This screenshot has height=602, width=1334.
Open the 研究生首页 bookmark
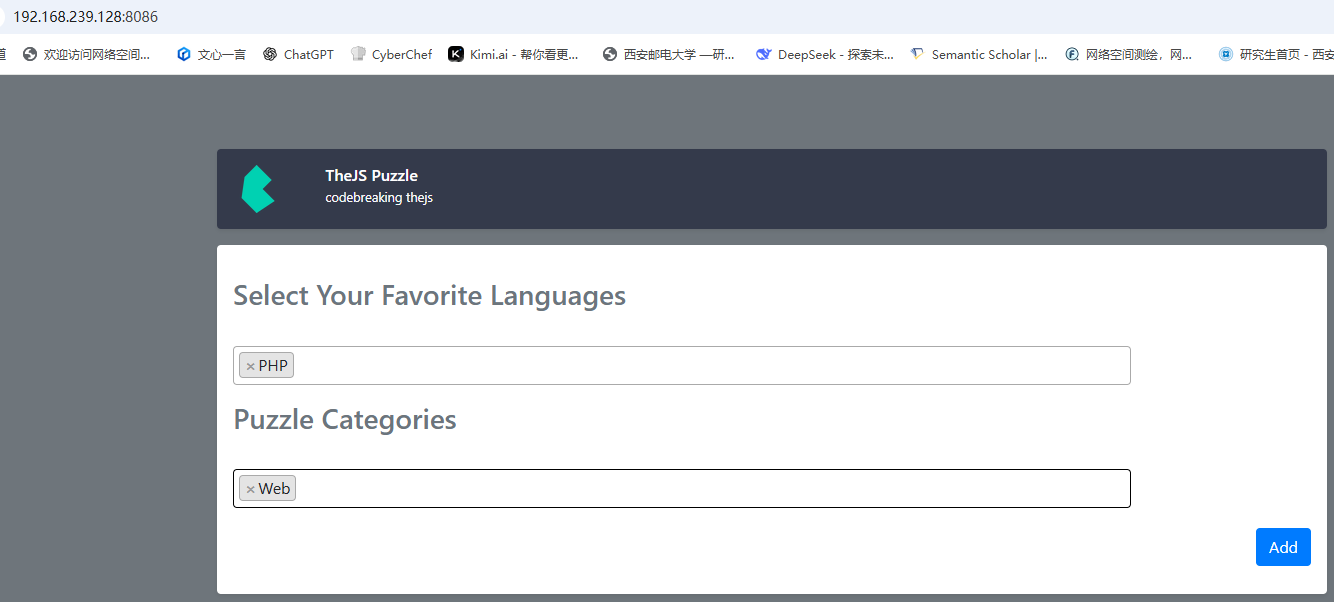click(1276, 55)
